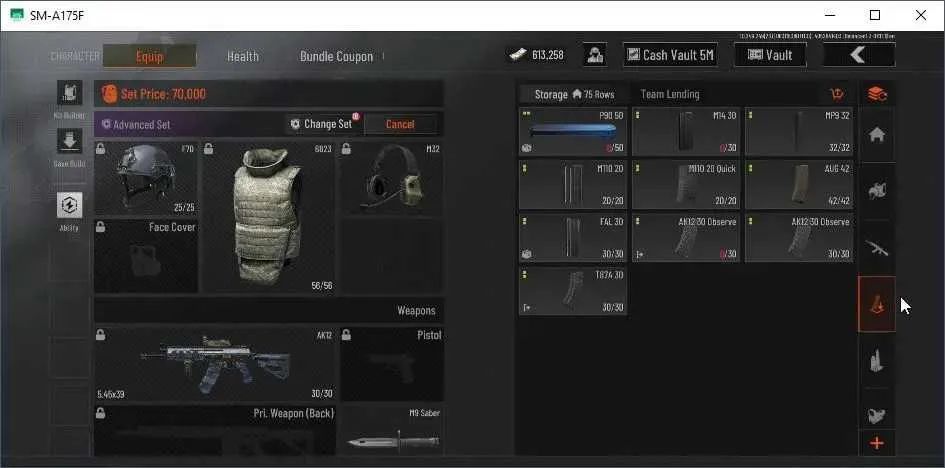Select the all-items stack icon atop sidebar
This screenshot has height=468, width=945.
(877, 94)
